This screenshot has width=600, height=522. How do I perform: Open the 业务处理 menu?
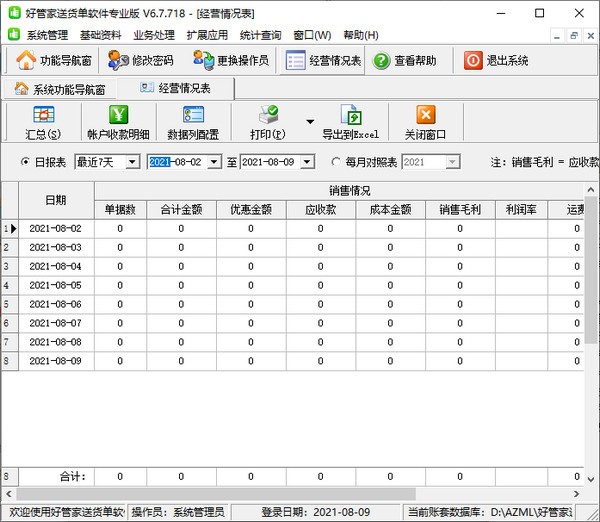[x=154, y=35]
